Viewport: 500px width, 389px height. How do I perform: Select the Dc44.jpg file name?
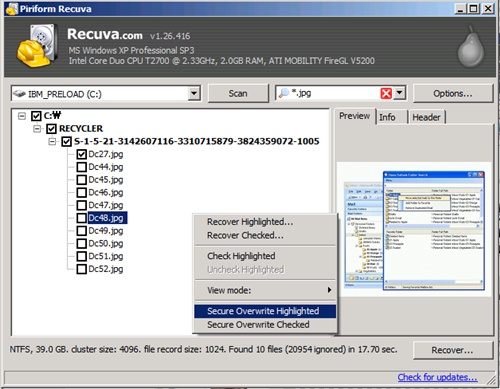[106, 167]
